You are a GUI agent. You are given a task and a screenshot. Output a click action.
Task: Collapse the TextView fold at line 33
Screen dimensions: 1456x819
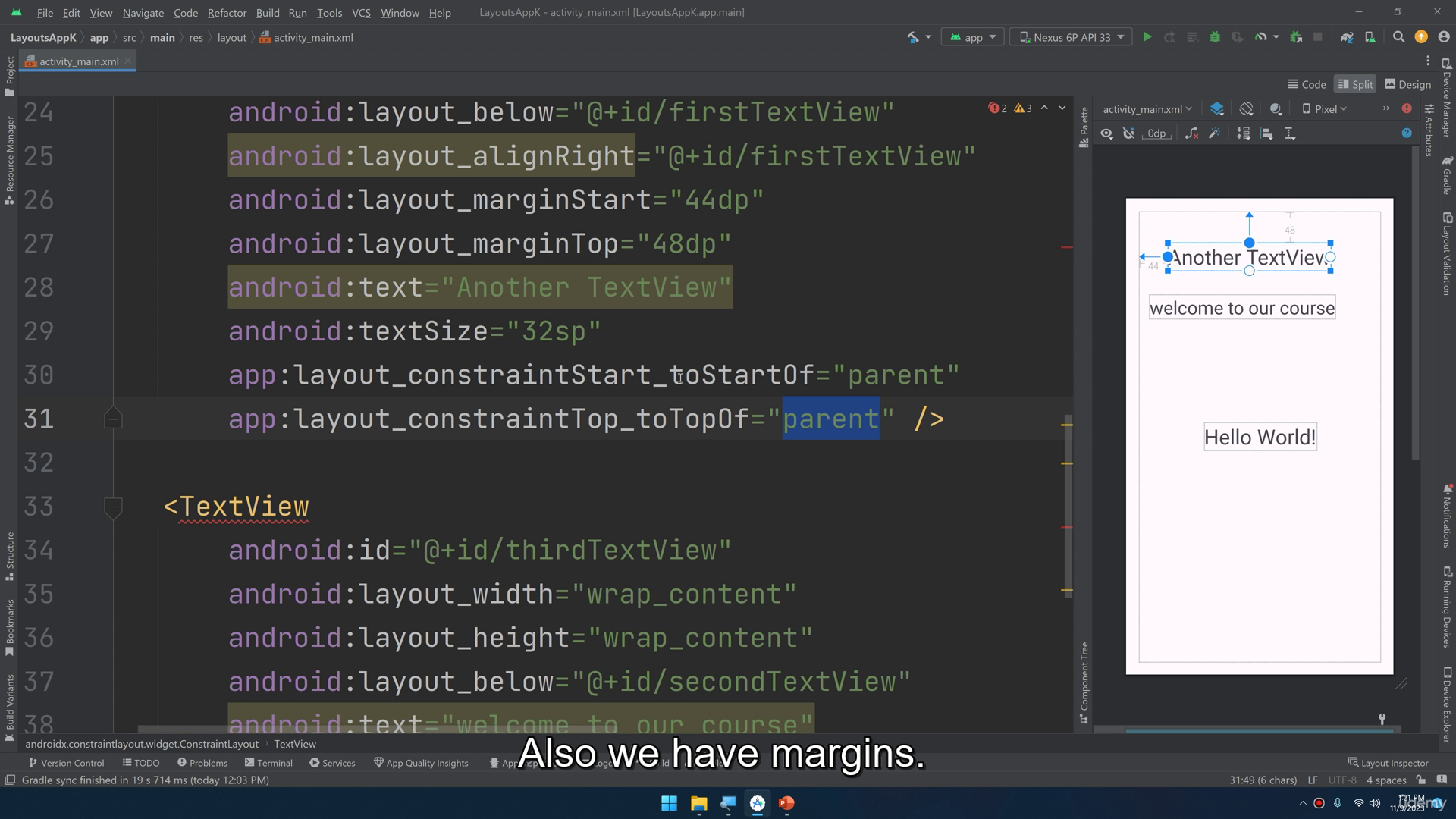113,507
